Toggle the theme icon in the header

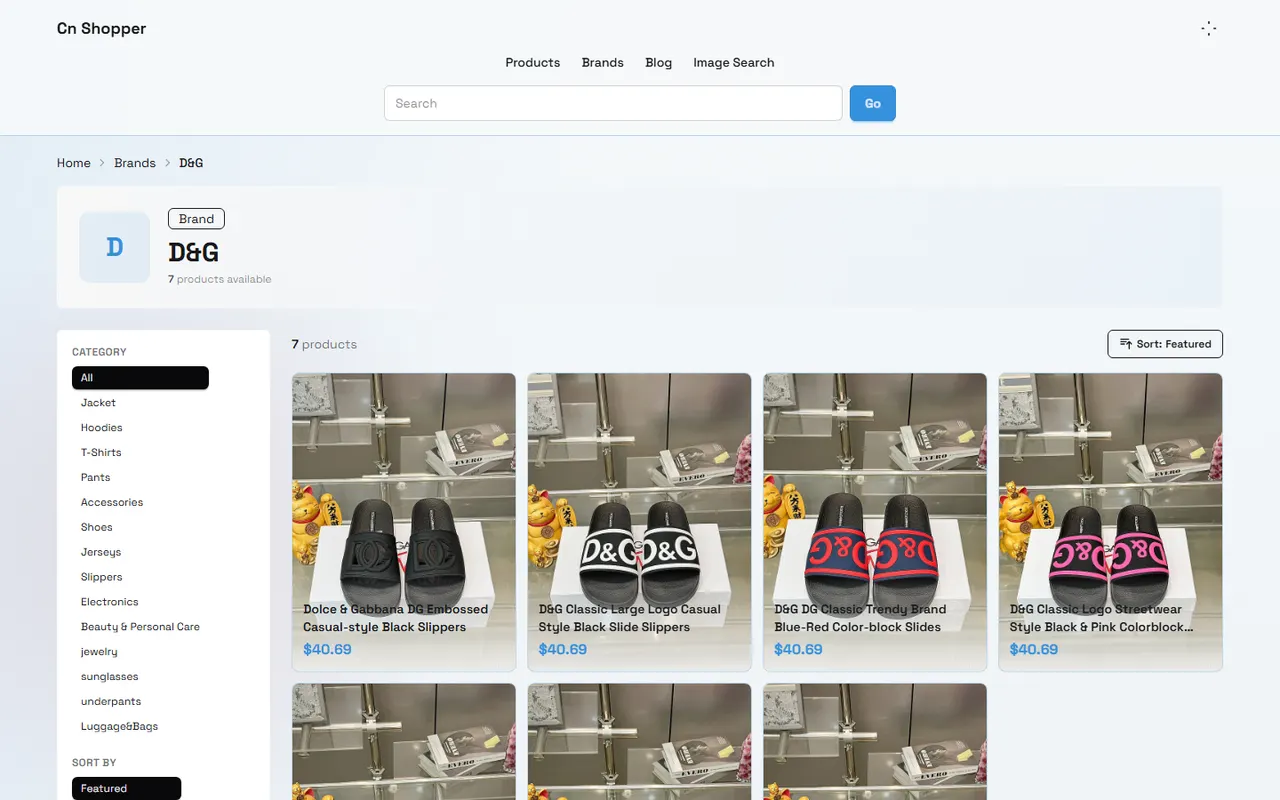point(1208,29)
